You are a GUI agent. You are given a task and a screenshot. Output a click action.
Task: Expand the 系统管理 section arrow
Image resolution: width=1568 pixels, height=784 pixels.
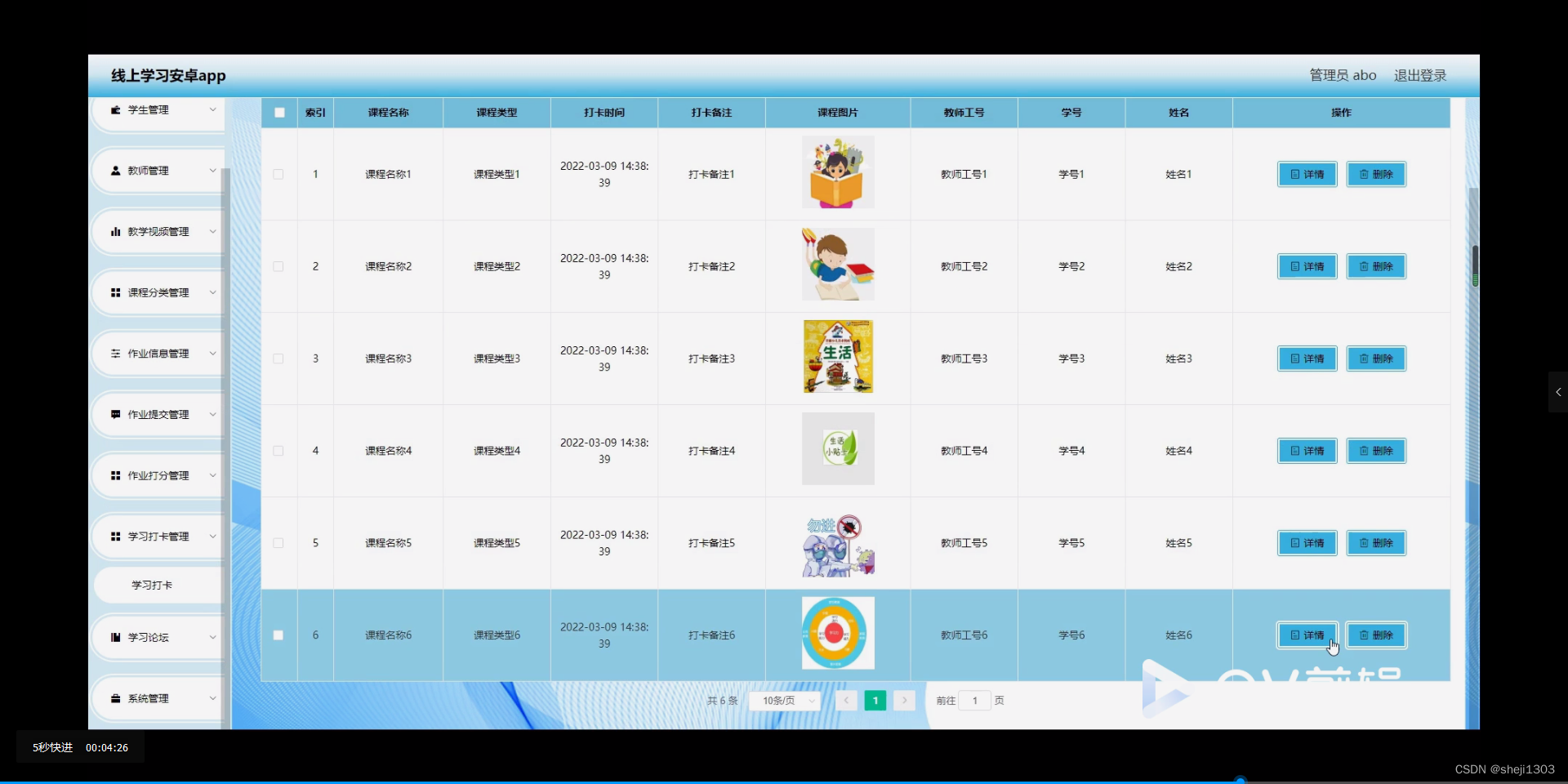coord(212,698)
